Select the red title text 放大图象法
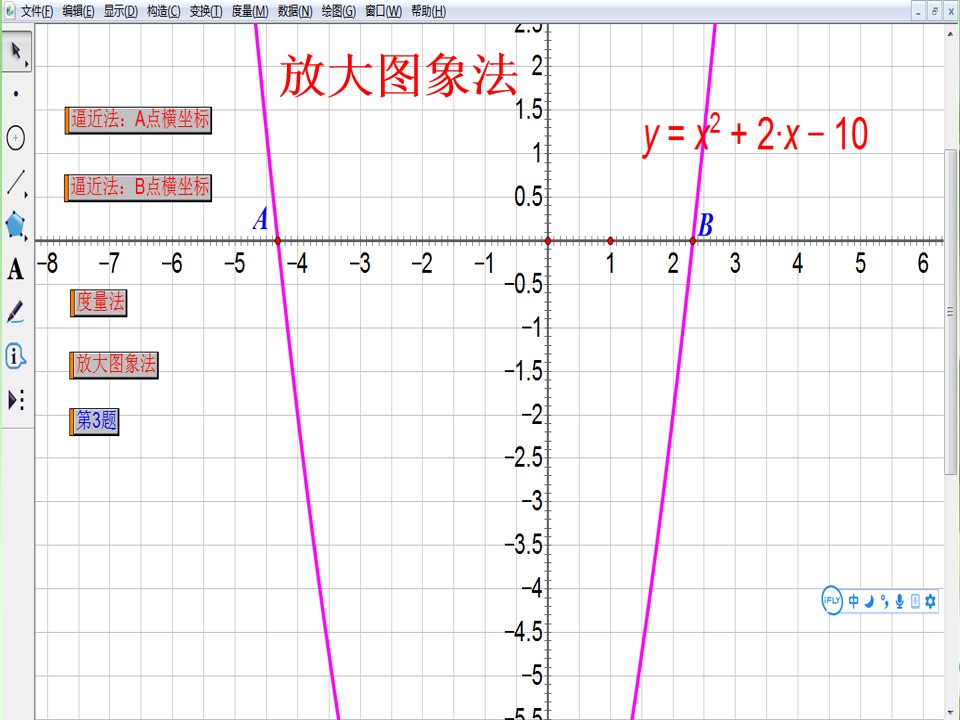 pyautogui.click(x=399, y=76)
